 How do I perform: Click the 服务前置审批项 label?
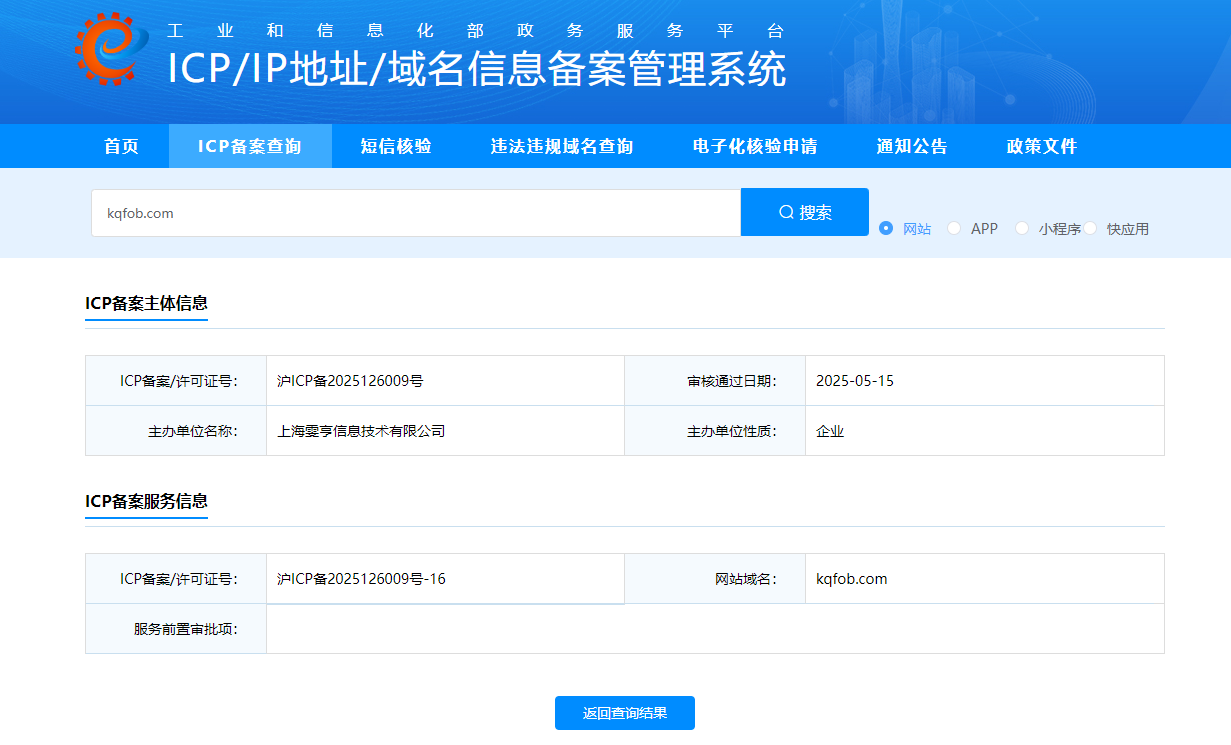pyautogui.click(x=186, y=629)
